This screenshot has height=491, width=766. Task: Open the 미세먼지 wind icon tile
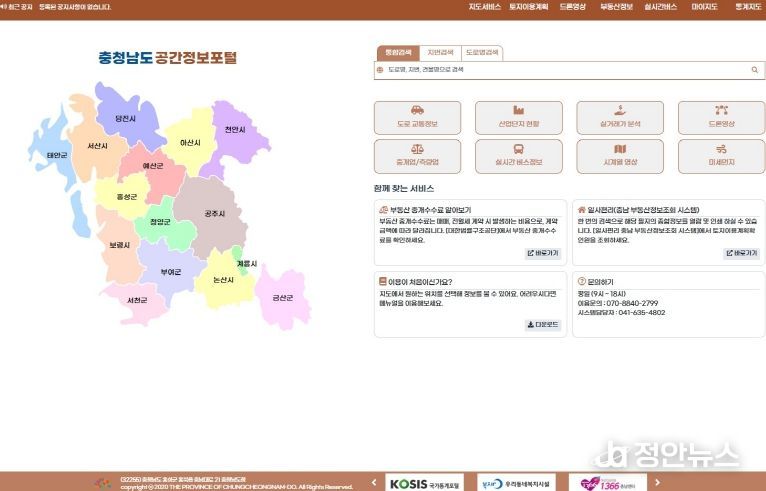722,156
